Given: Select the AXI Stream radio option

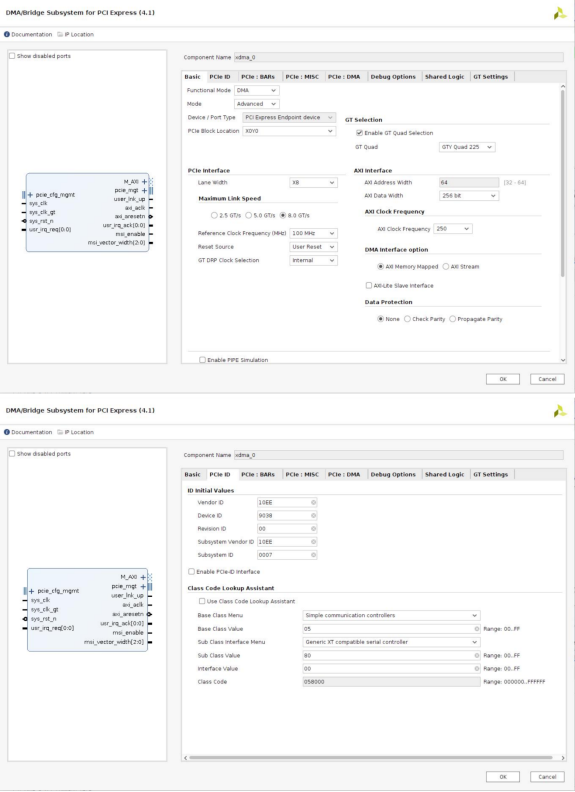Looking at the screenshot, I should click(446, 267).
